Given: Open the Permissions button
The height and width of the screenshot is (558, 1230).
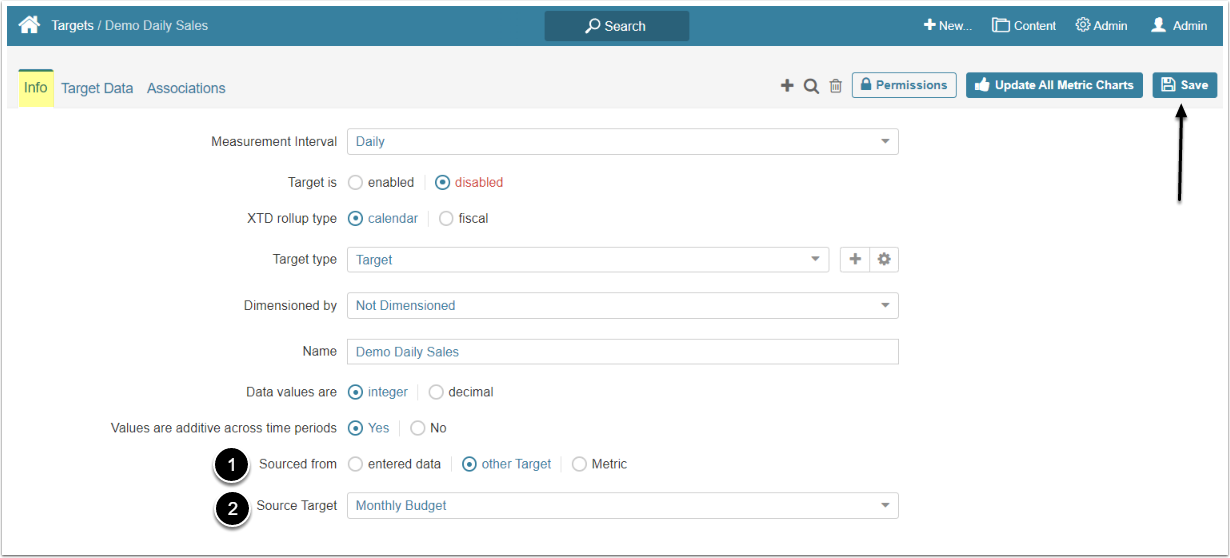Looking at the screenshot, I should [904, 85].
